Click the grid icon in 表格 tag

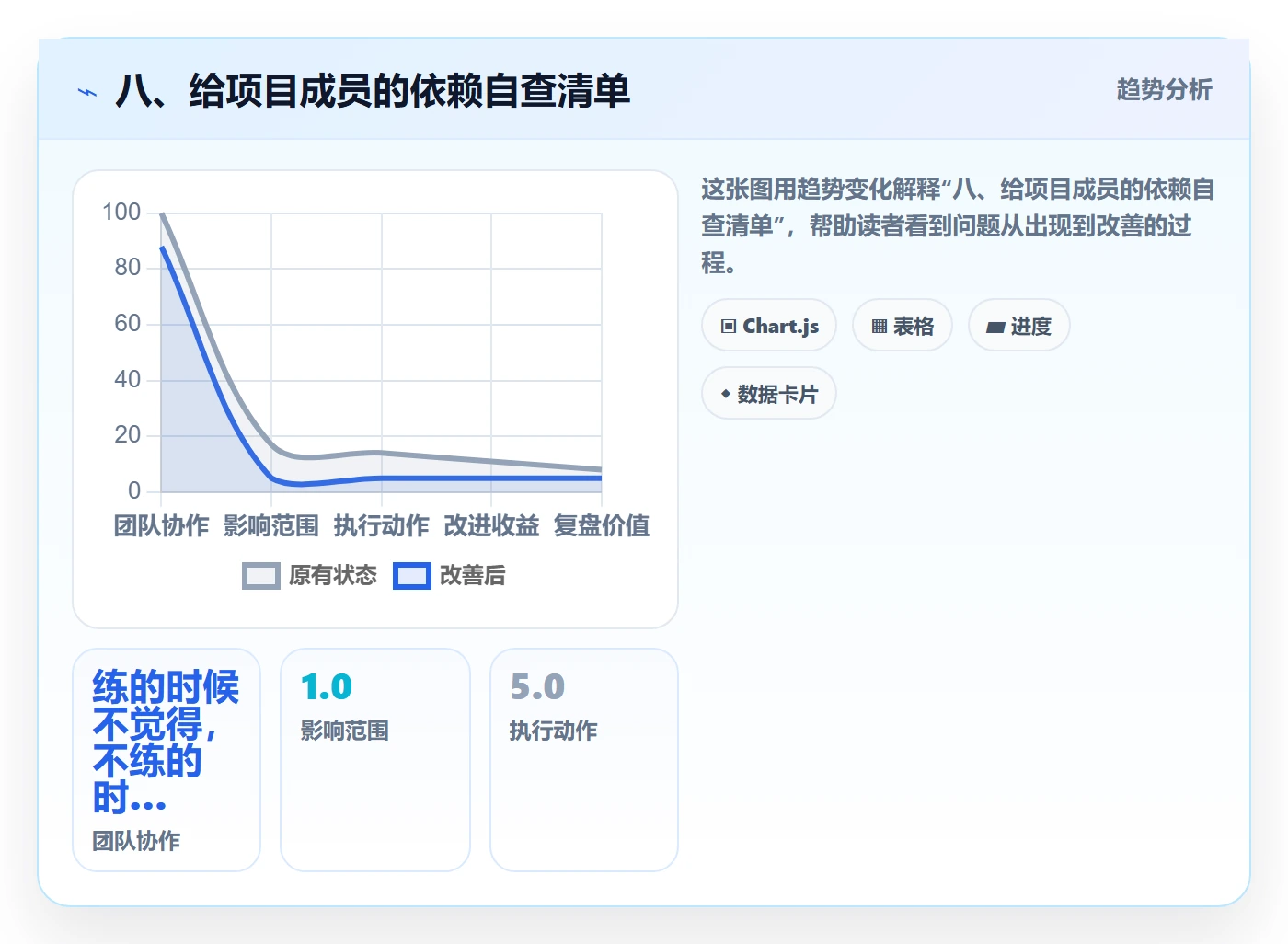coord(880,327)
